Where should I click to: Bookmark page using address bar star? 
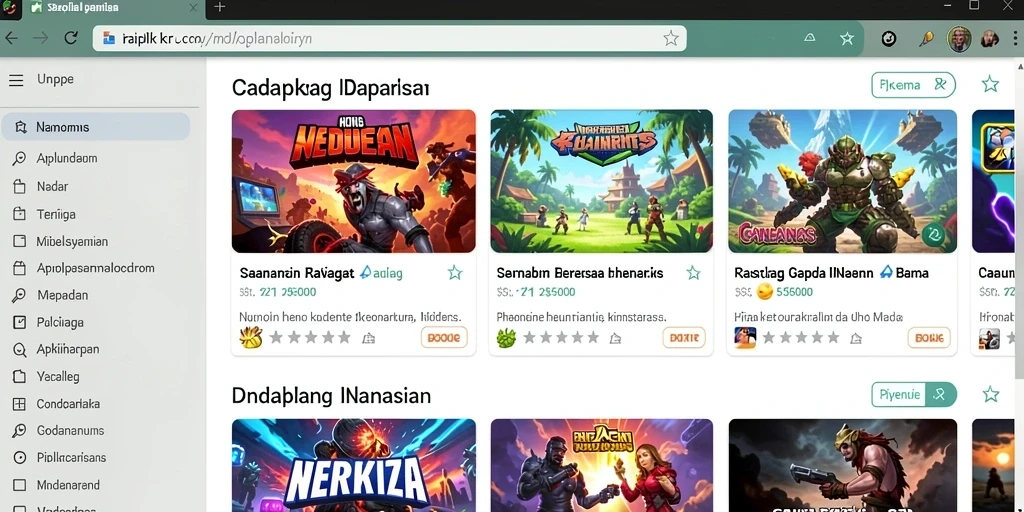click(671, 39)
